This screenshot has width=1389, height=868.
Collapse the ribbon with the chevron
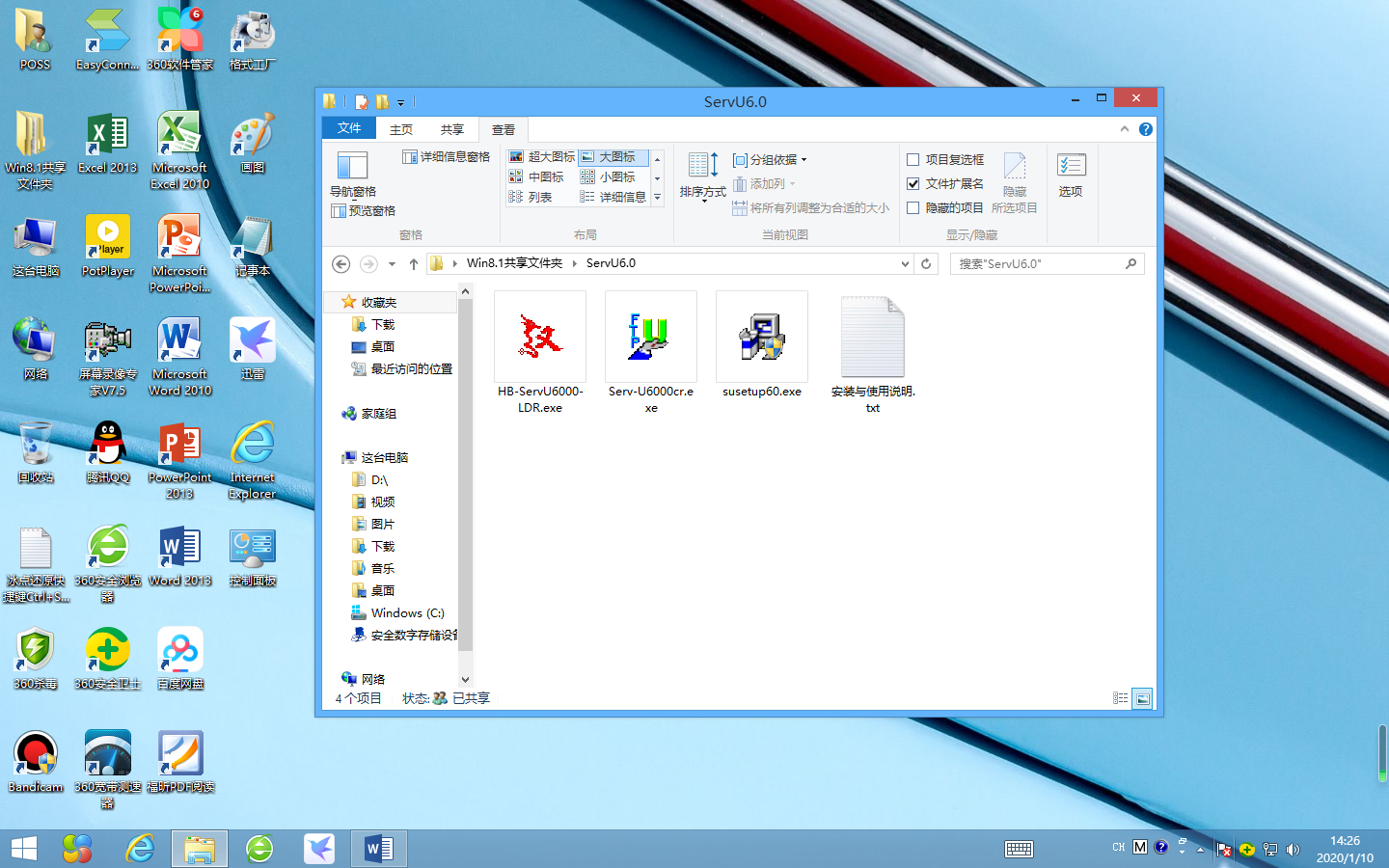coord(1125,129)
